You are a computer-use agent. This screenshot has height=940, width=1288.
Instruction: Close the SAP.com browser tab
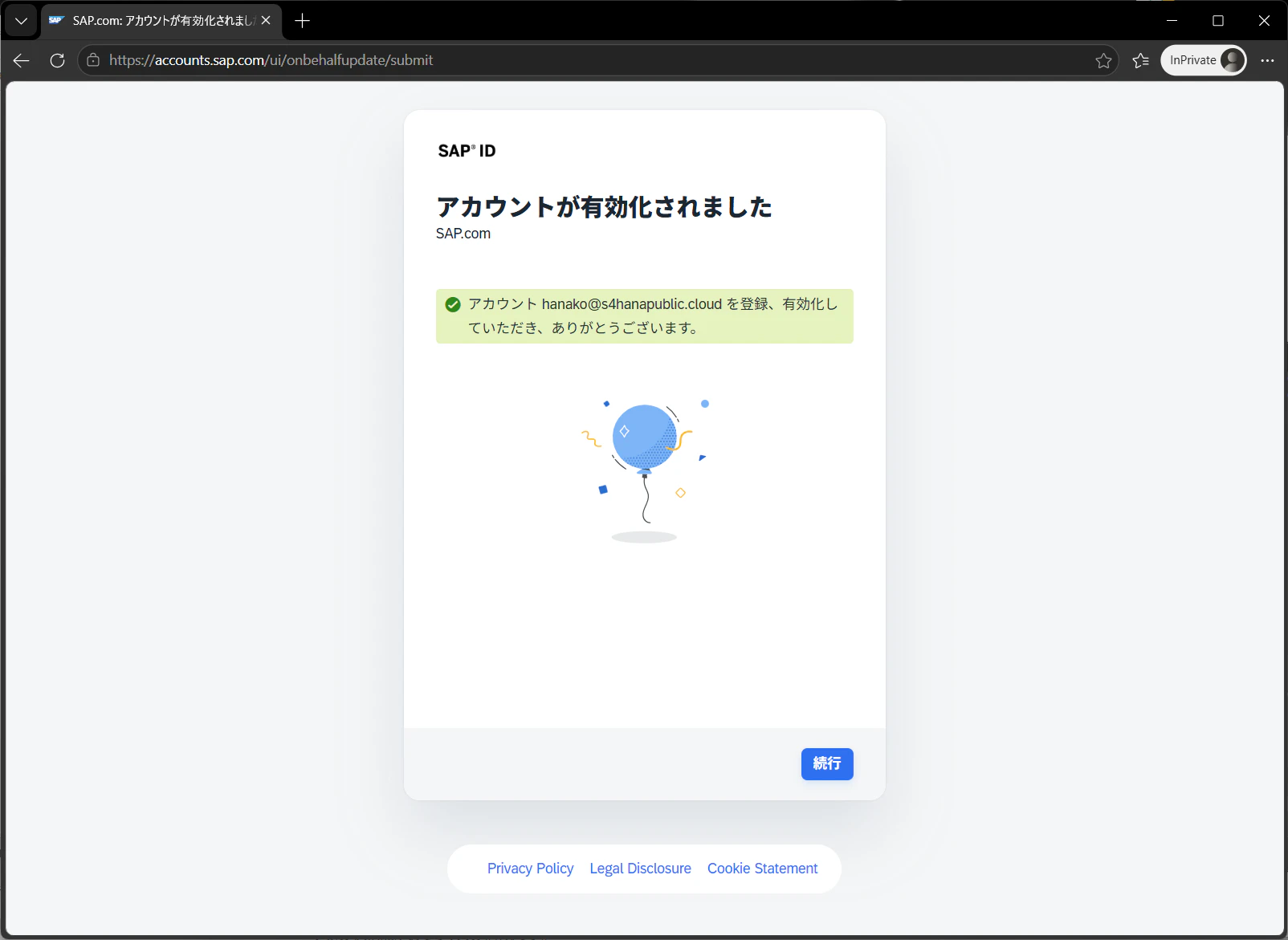coord(266,21)
